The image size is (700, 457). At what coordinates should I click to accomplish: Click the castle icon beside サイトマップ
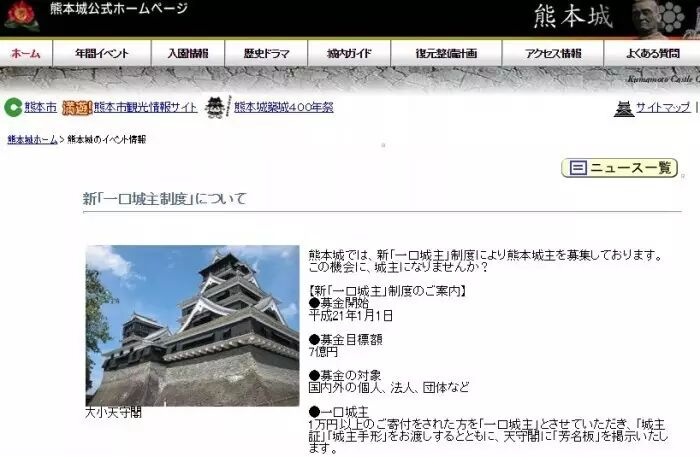[x=624, y=108]
